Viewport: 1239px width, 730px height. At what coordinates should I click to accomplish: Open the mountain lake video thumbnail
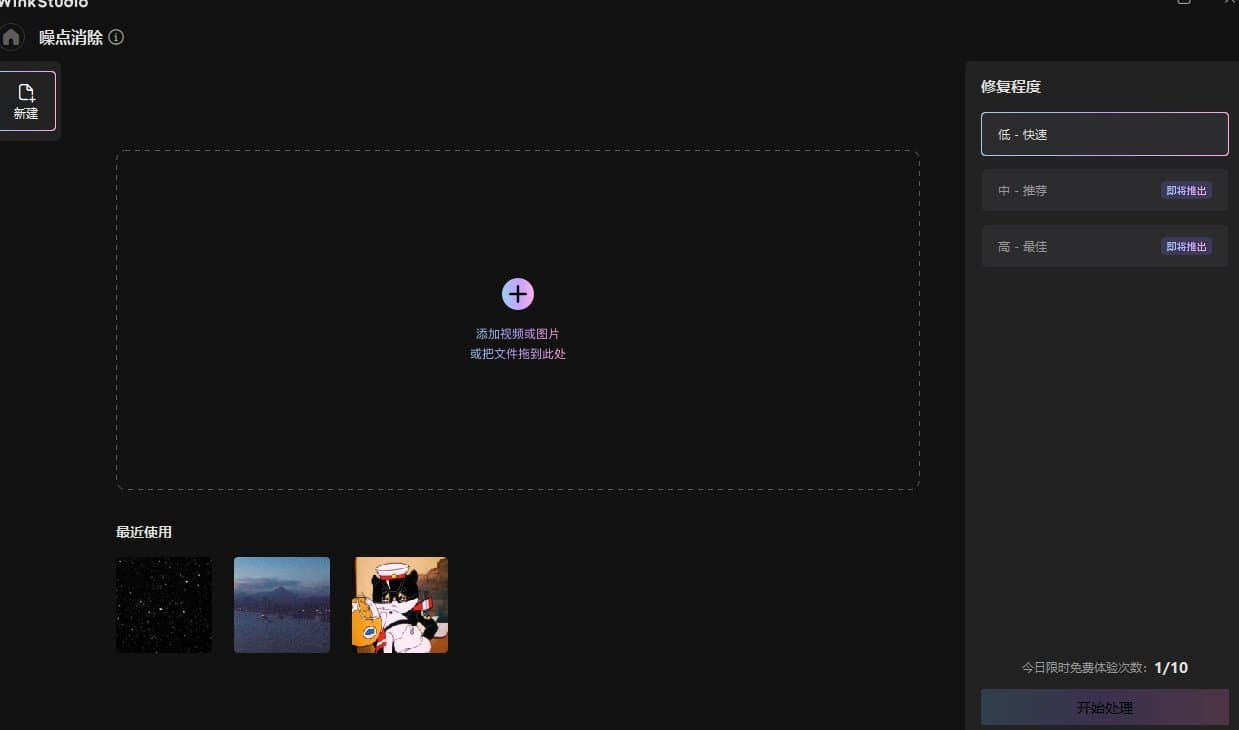coord(281,604)
